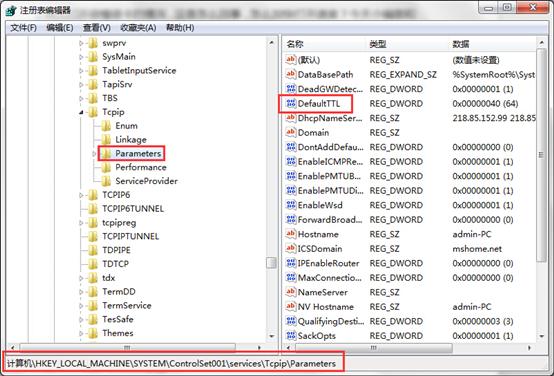Screen dimensions: 554x376
Task: Open the 文件(F) menu
Action: click(23, 28)
